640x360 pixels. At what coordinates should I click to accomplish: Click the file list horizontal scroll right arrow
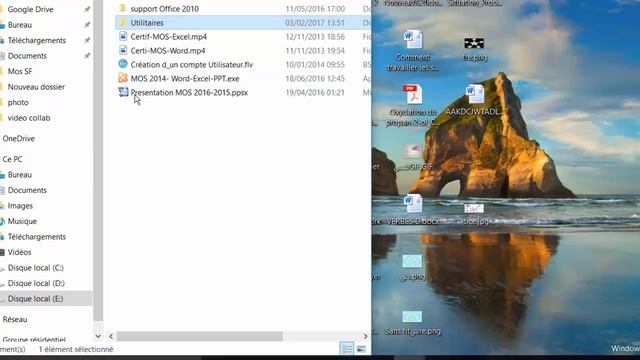coord(365,336)
